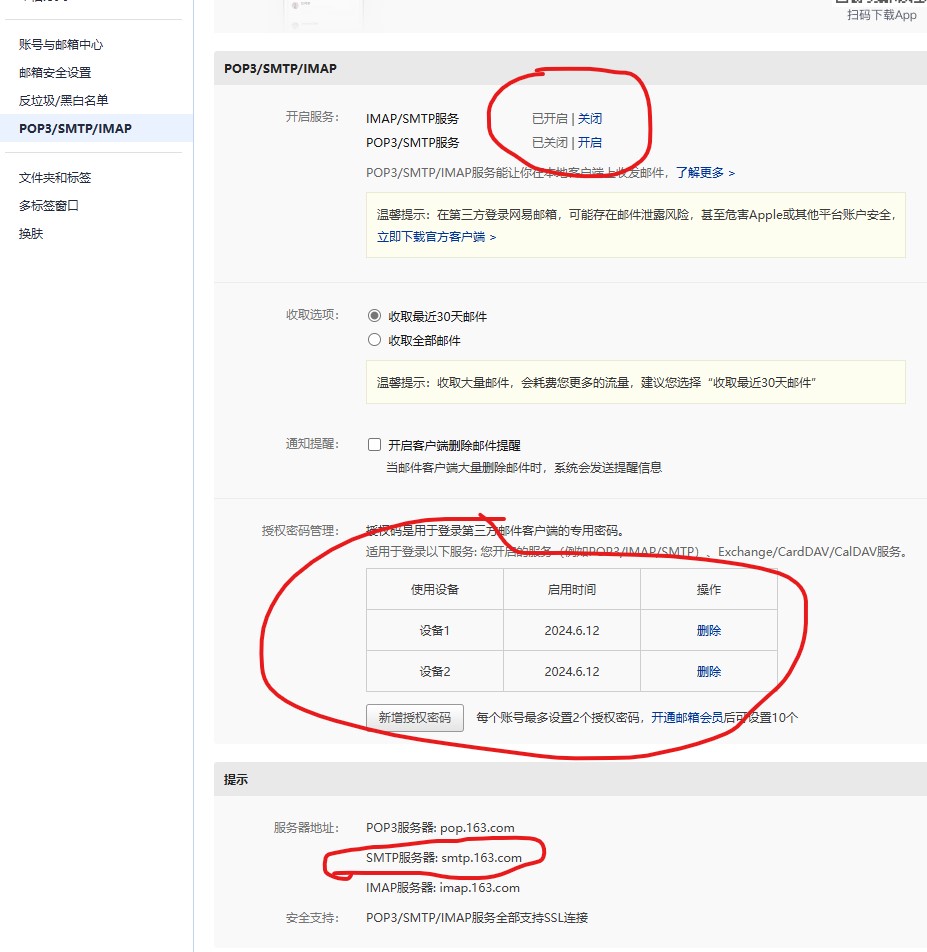This screenshot has height=952, width=927.
Task: Click the imap.163.com server address text
Action: (x=480, y=888)
